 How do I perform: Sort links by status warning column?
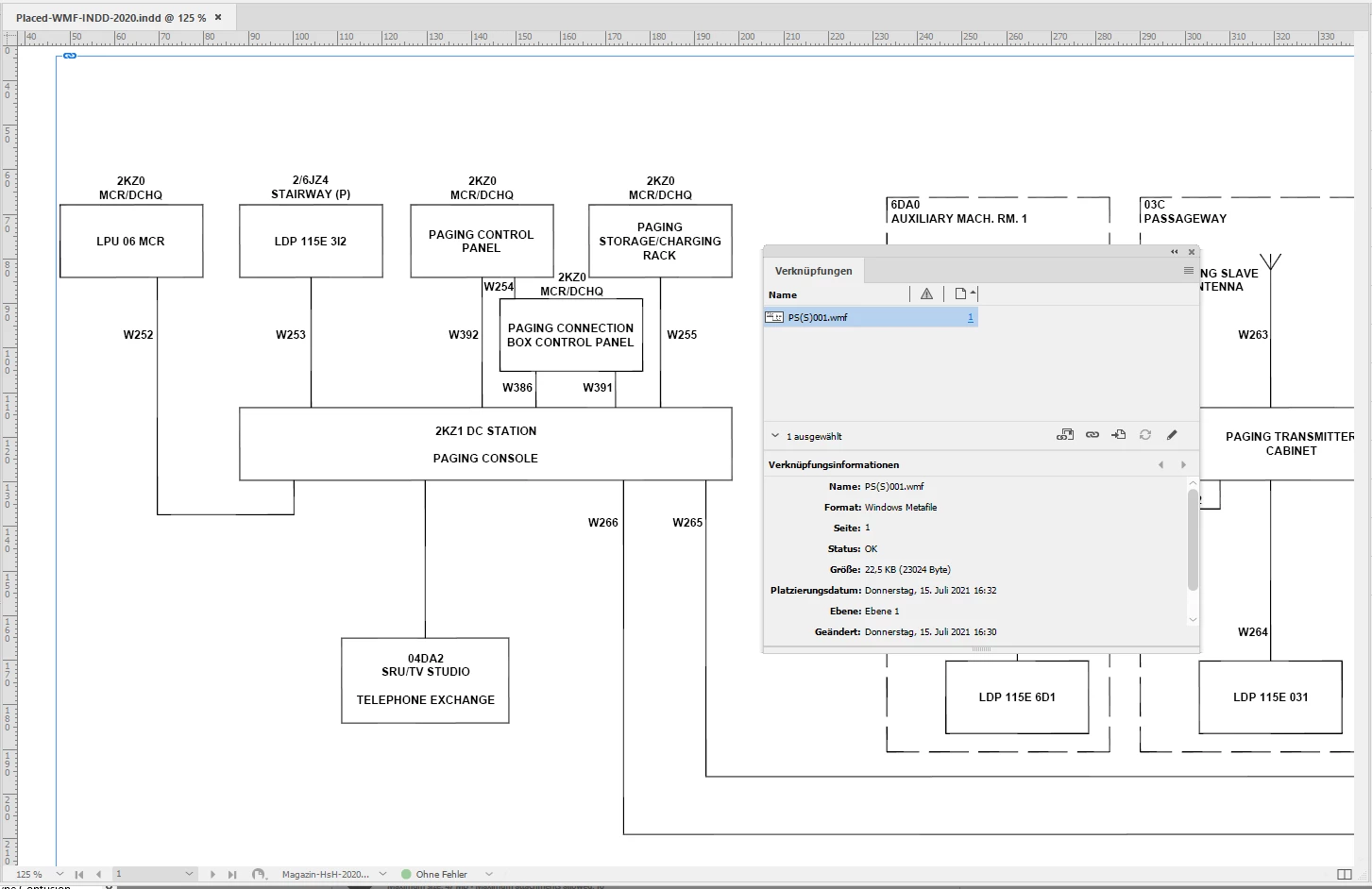pos(926,294)
